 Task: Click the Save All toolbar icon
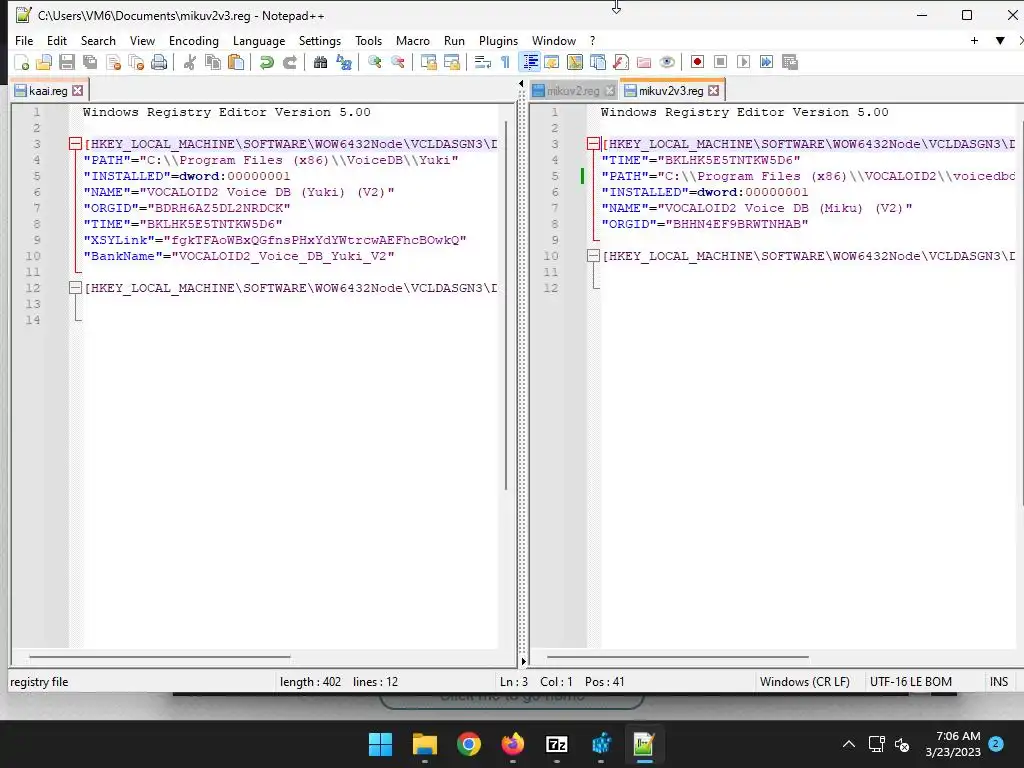pos(89,62)
